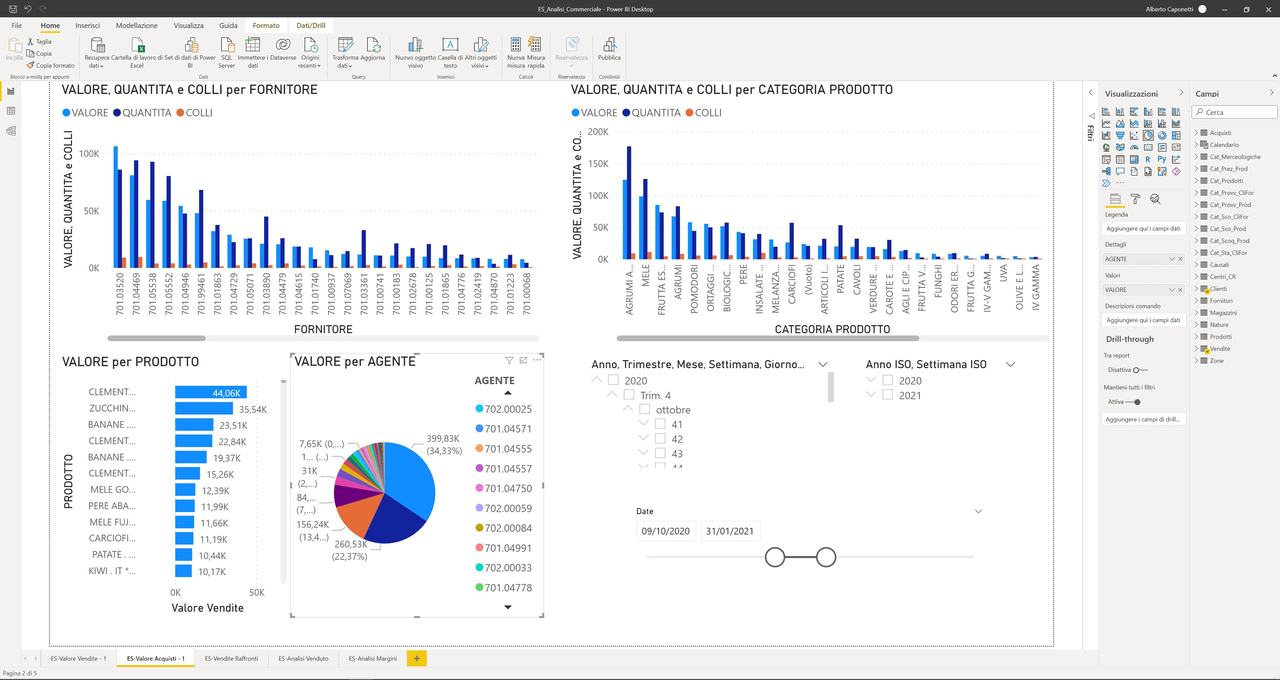The width and height of the screenshot is (1280, 680).
Task: Click the Pubblica icon in the ribbon
Action: click(x=609, y=47)
